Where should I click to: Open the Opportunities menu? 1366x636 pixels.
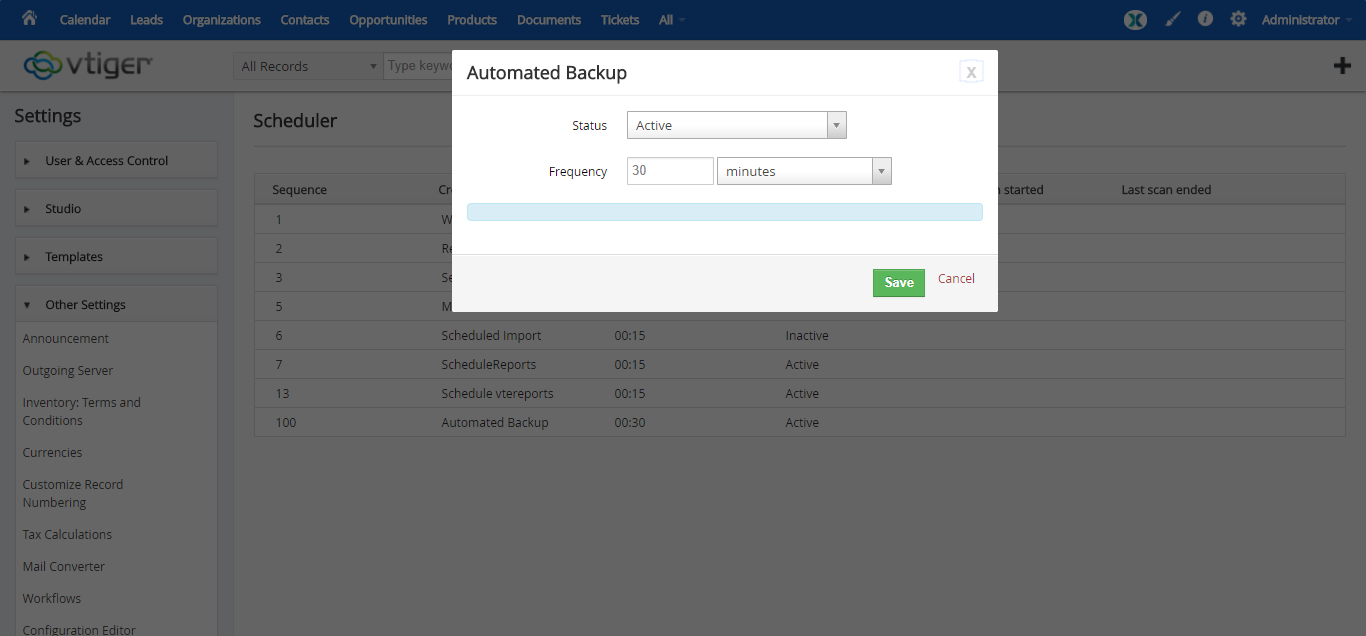(388, 20)
